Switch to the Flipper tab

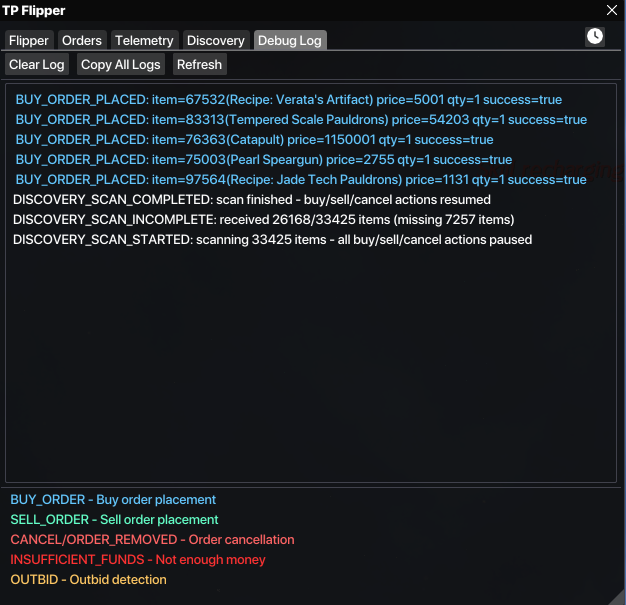[29, 41]
